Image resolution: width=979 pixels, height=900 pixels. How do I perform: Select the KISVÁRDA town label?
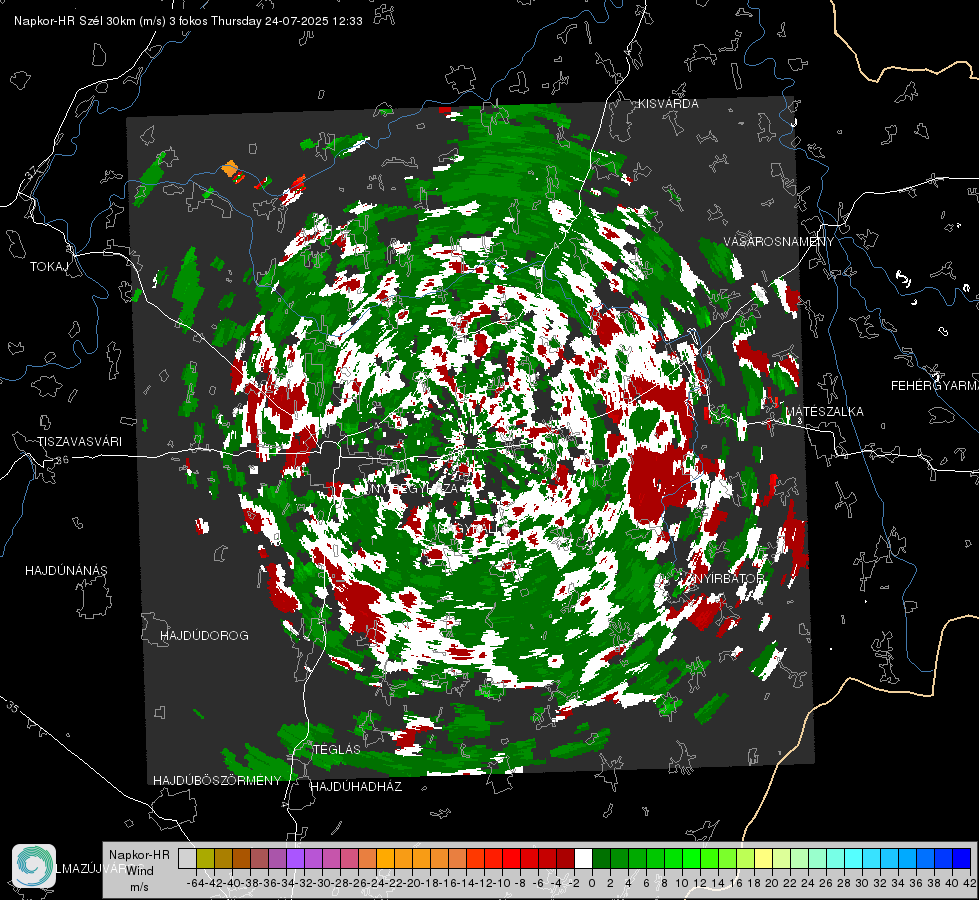point(668,104)
